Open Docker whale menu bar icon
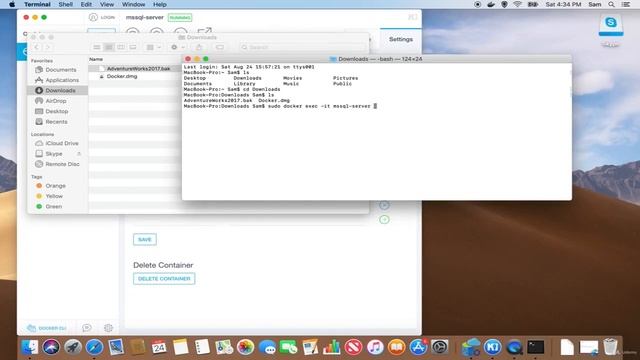The height and width of the screenshot is (360, 640). coord(491,4)
